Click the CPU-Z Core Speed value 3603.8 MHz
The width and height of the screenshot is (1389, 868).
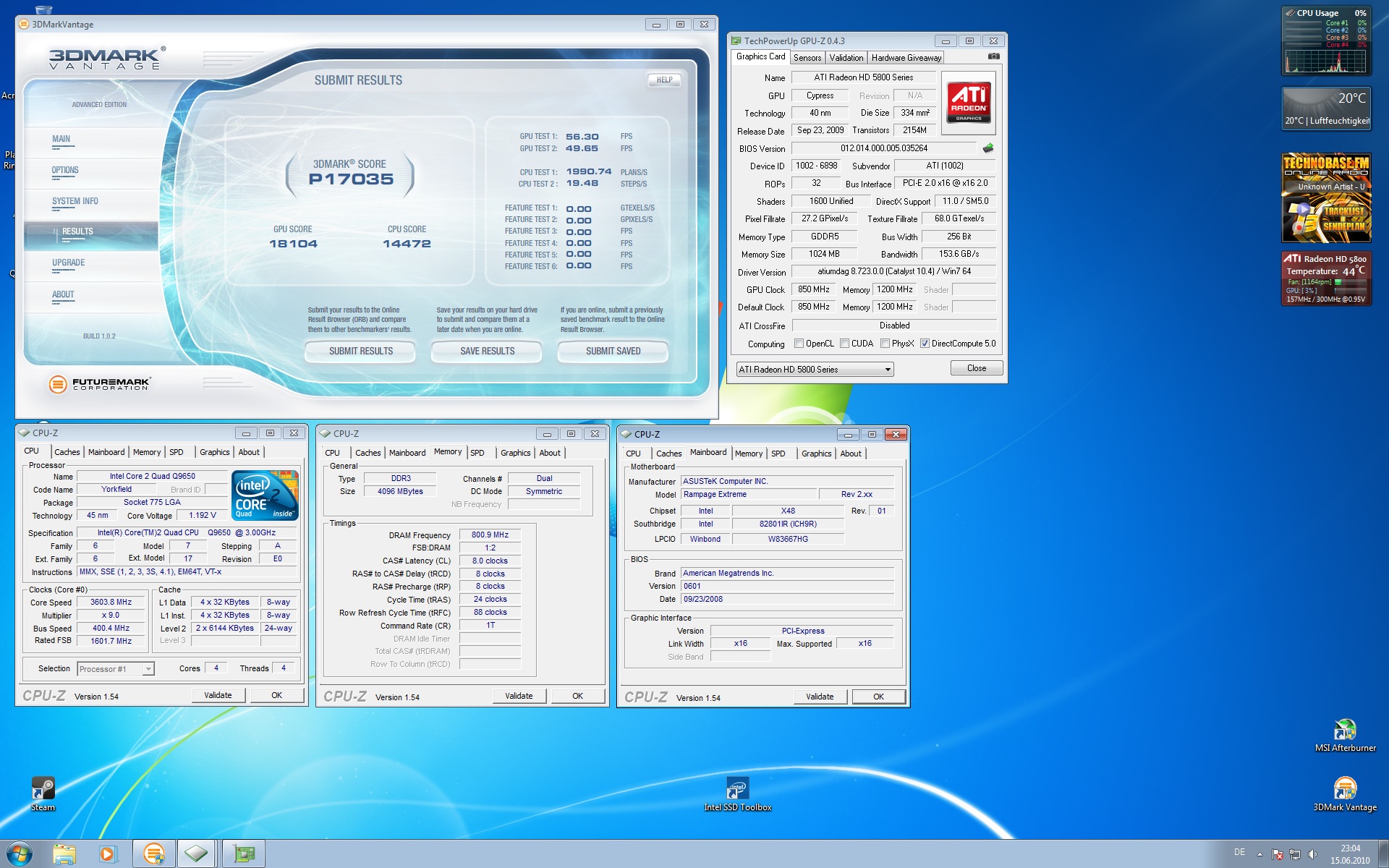pyautogui.click(x=111, y=603)
